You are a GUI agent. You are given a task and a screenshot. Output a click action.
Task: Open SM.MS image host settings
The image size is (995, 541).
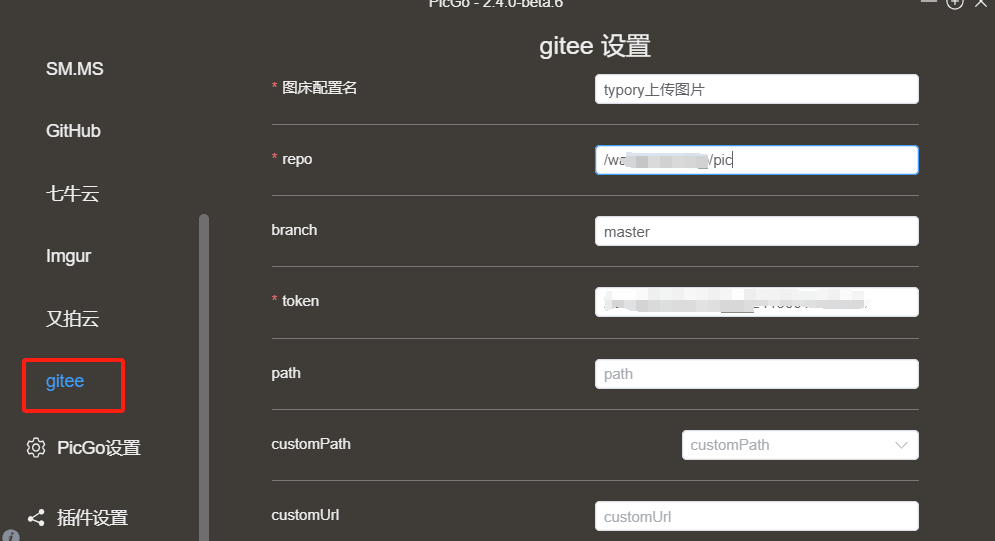pyautogui.click(x=74, y=69)
